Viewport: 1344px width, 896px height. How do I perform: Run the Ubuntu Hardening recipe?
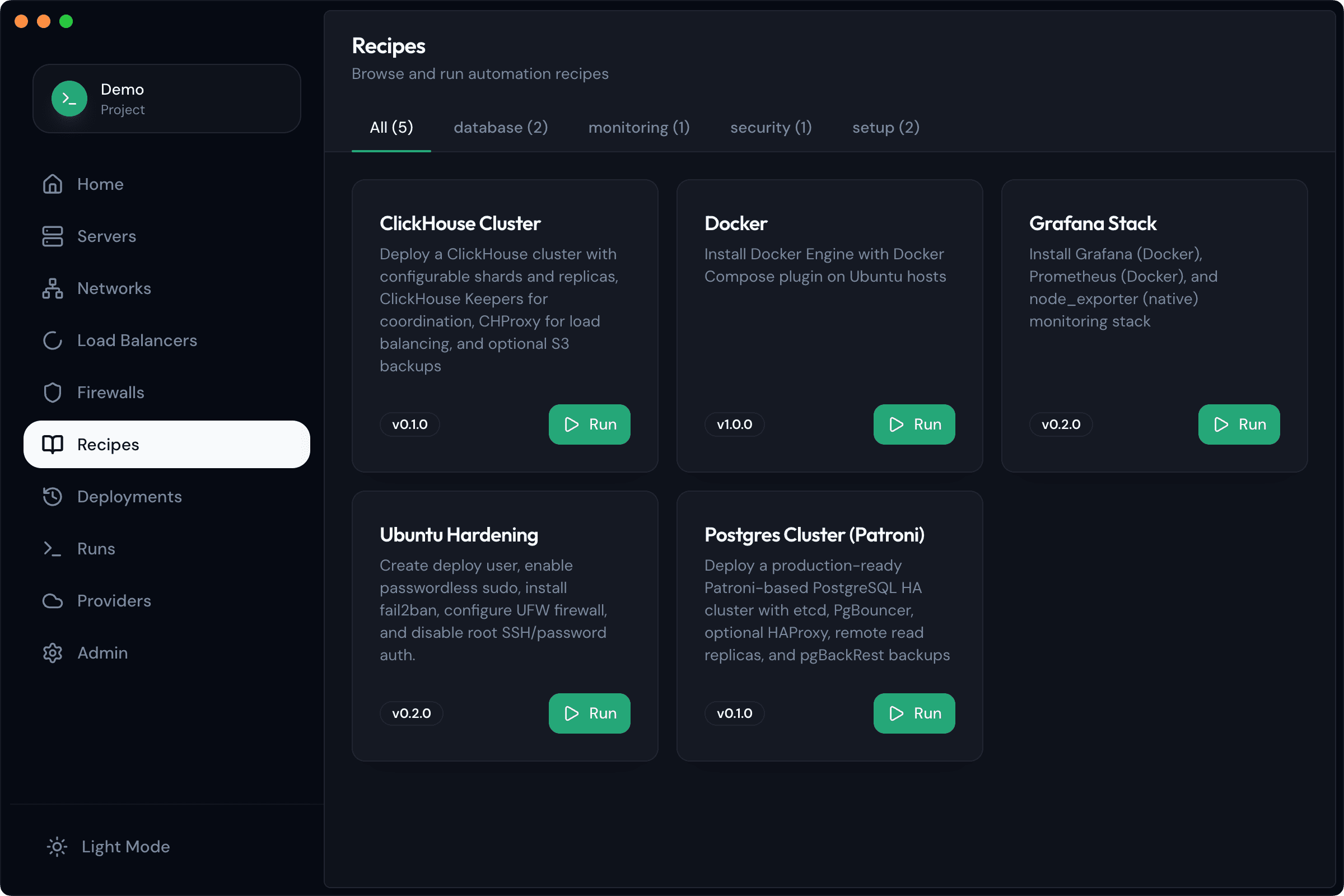click(x=589, y=713)
